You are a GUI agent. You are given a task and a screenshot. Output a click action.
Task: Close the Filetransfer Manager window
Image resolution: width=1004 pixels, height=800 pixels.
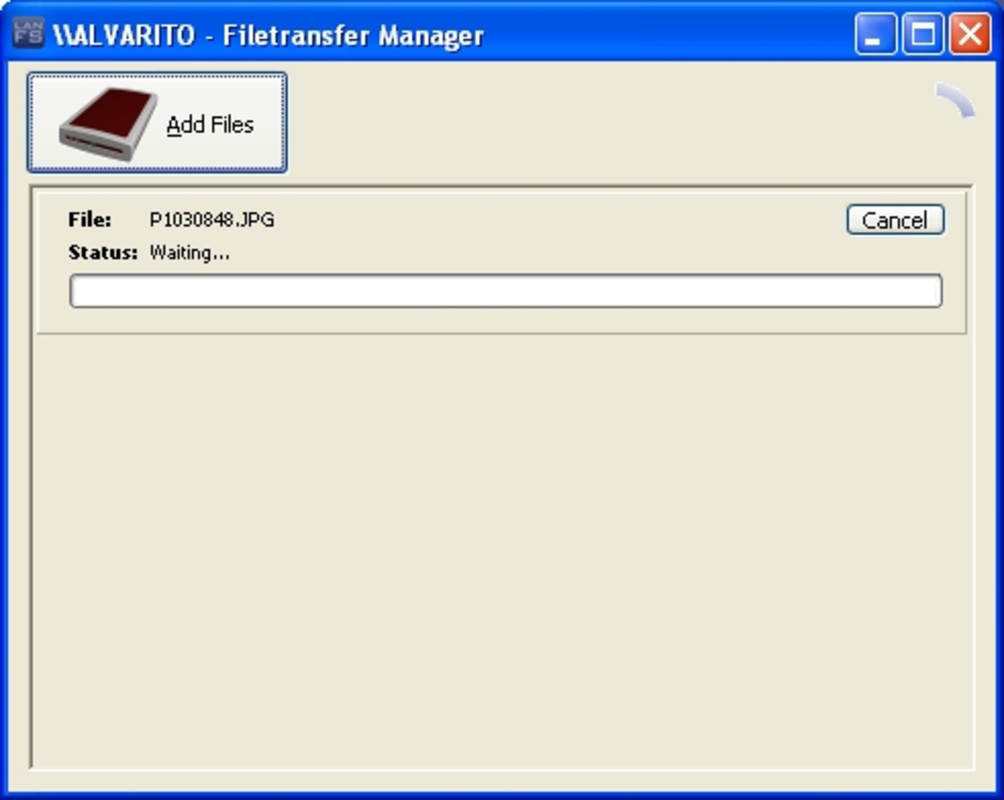[970, 34]
